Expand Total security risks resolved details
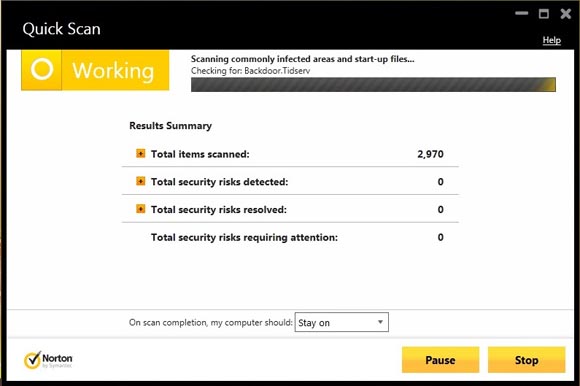580x386 pixels. pos(141,209)
